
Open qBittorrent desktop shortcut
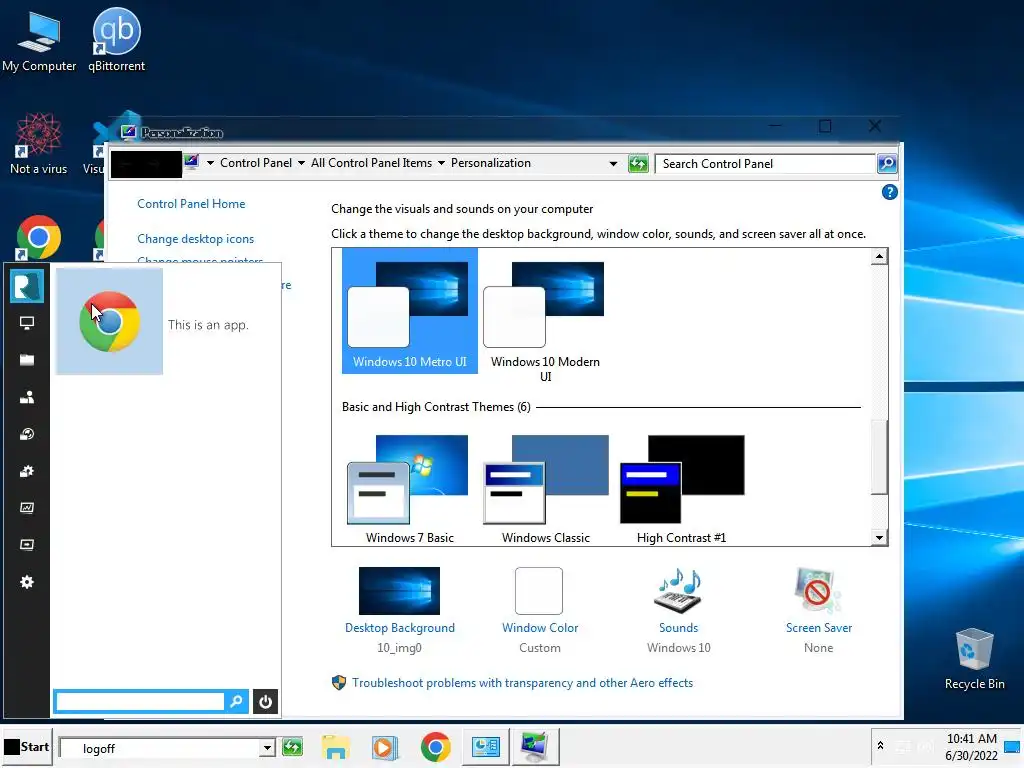click(116, 40)
